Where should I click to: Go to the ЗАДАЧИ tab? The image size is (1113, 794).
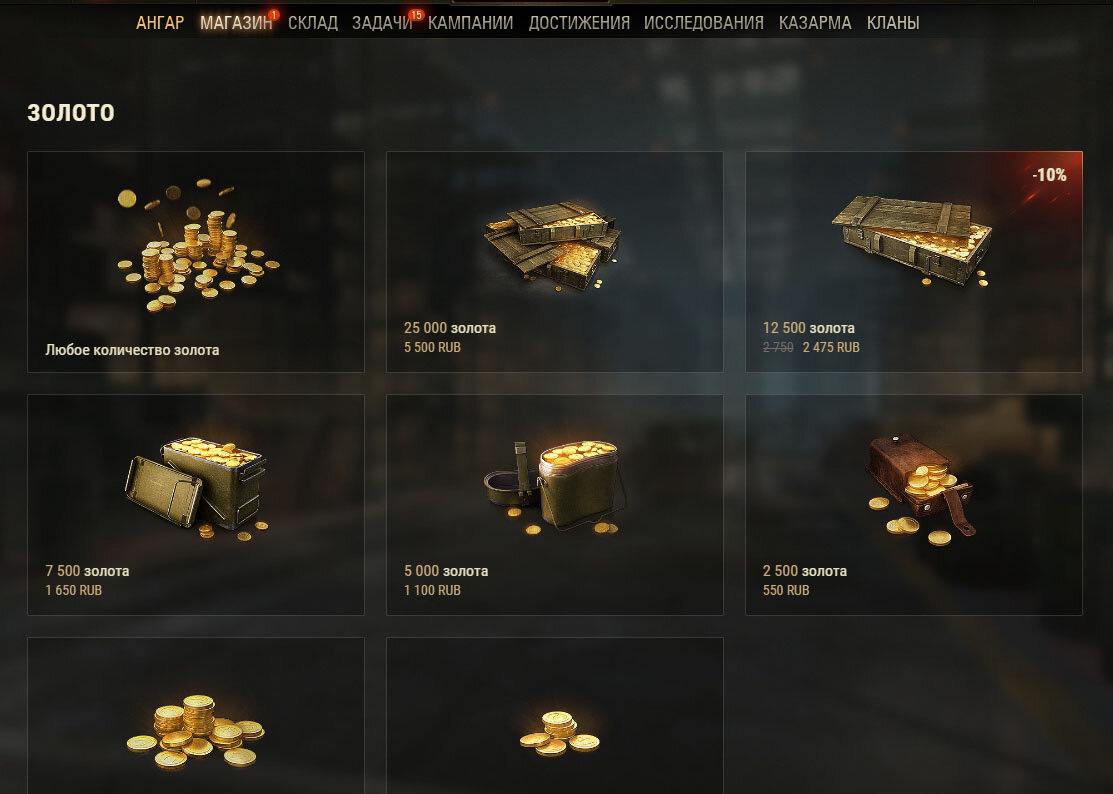click(x=383, y=23)
